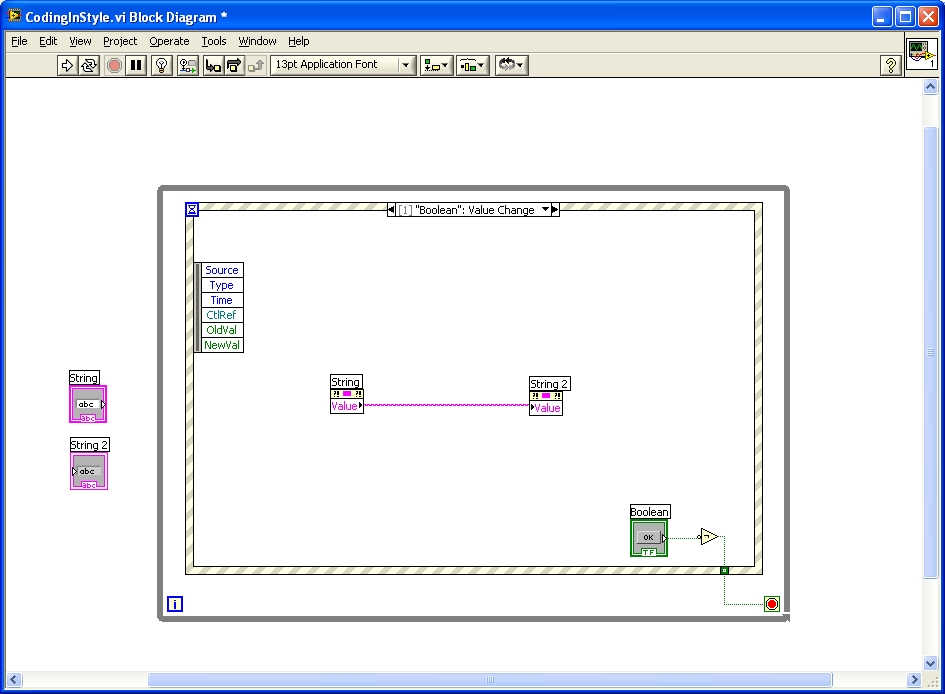Image resolution: width=945 pixels, height=694 pixels.
Task: Click the Run arrow button
Action: [x=67, y=65]
